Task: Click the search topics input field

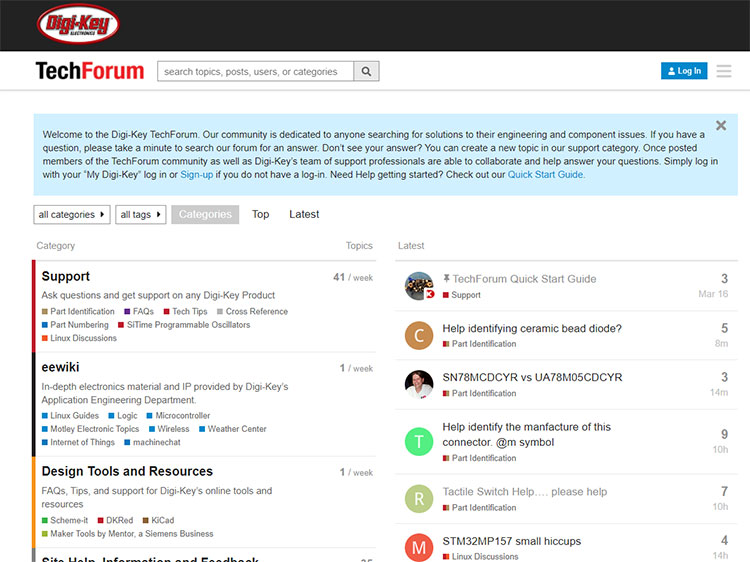Action: (255, 72)
